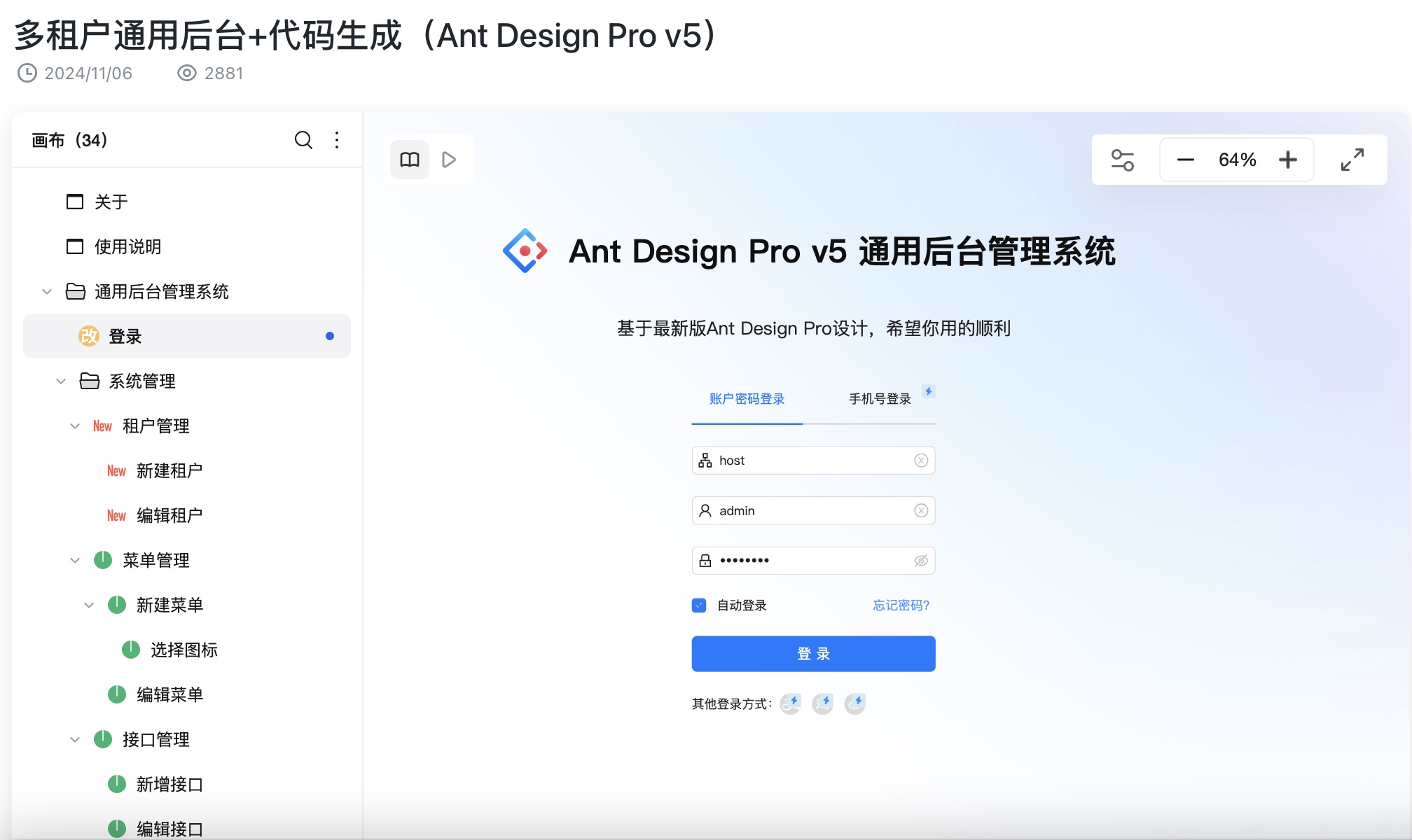Viewport: 1412px width, 840px height.
Task: Click the second other-login method icon
Action: tap(823, 703)
